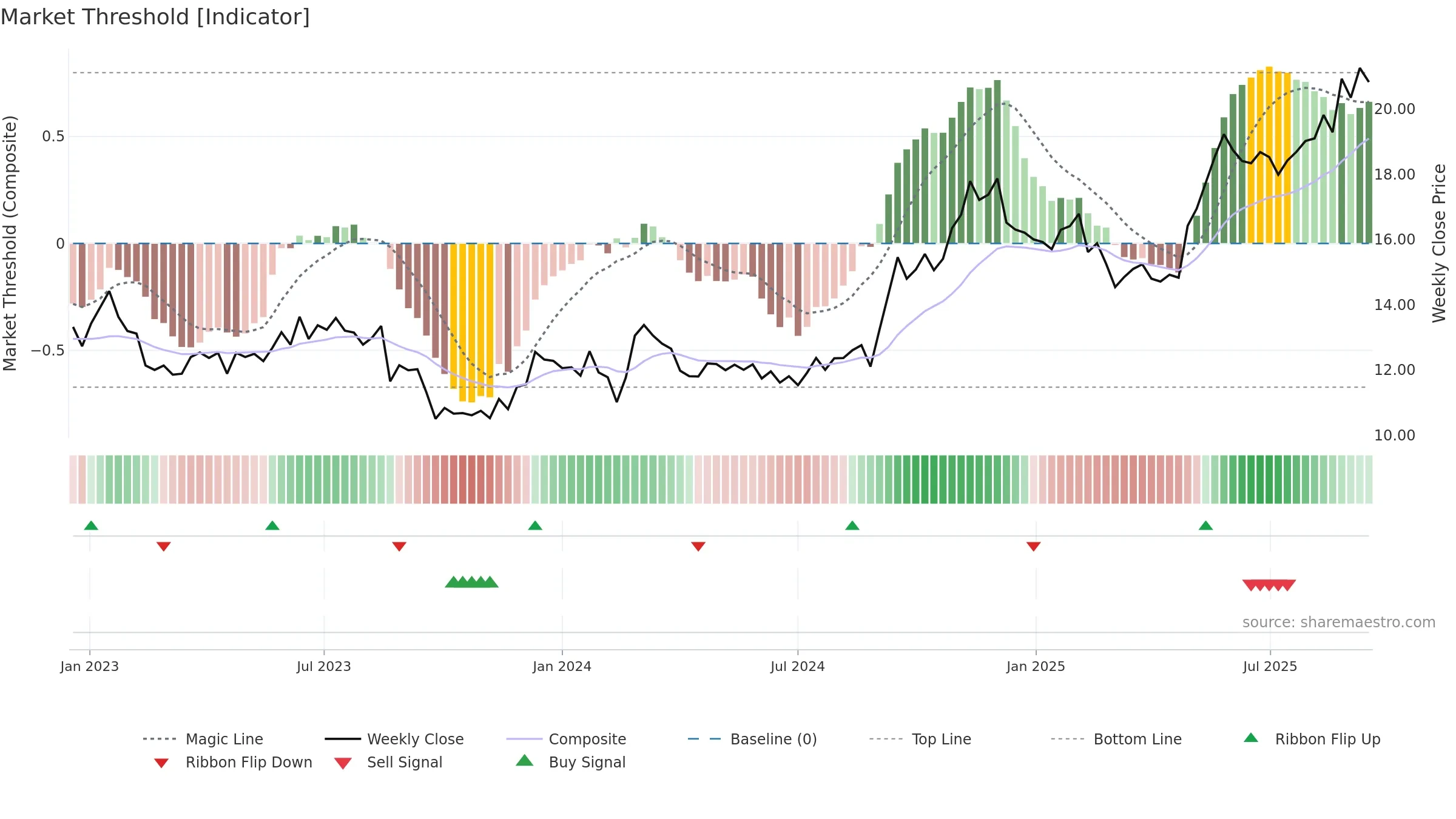1456x819 pixels.
Task: Click the 12.00 price tick on right axis
Action: tap(1395, 370)
